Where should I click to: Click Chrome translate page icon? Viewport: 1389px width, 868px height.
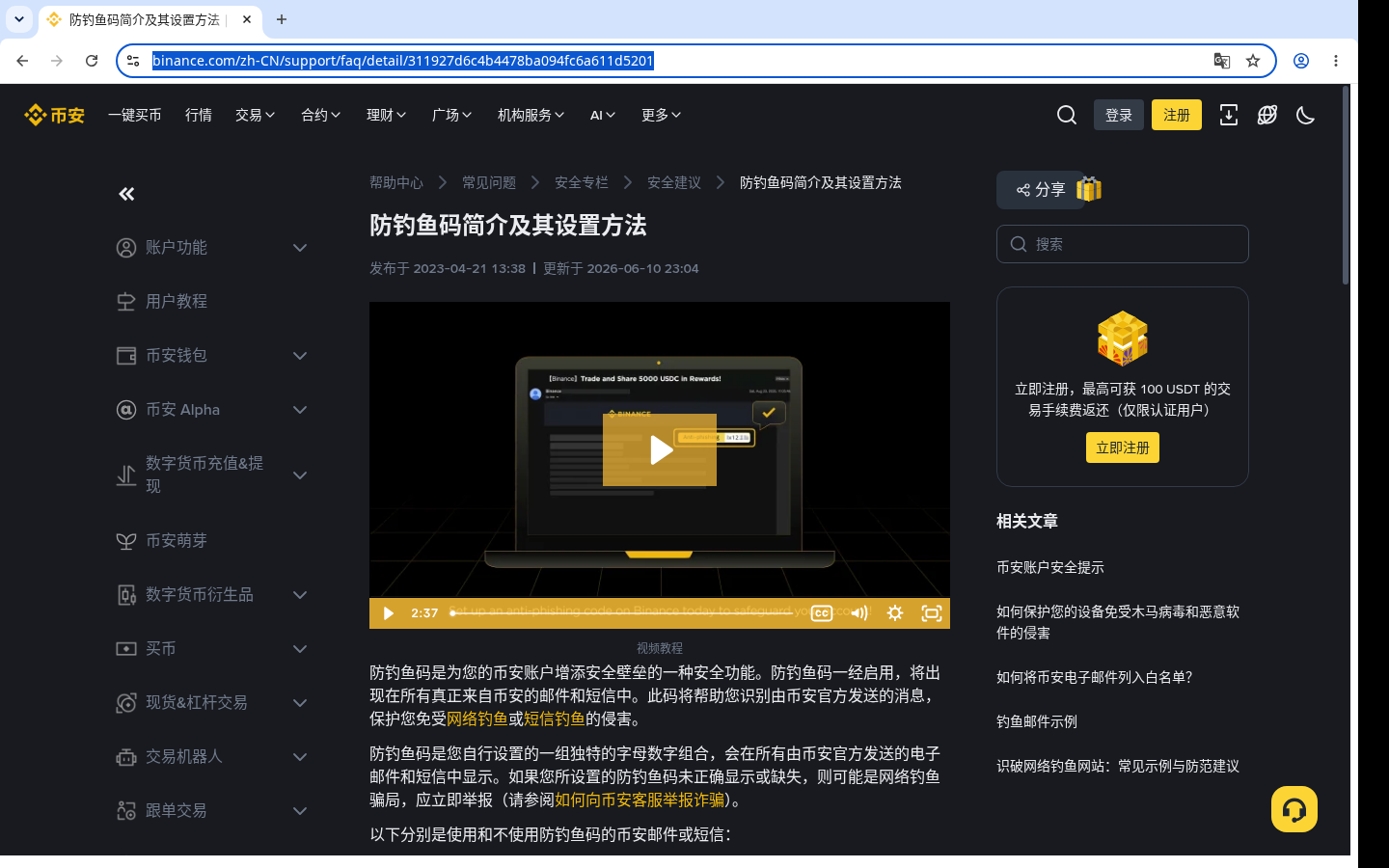pyautogui.click(x=1222, y=61)
